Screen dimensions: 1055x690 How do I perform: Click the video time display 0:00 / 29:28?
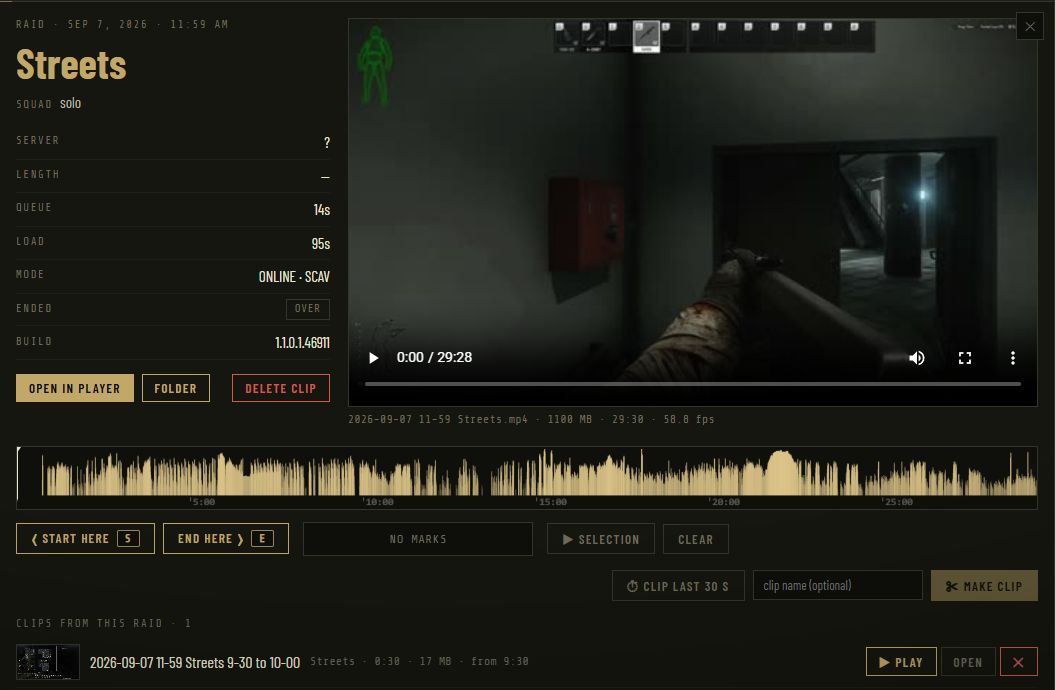click(x=434, y=357)
